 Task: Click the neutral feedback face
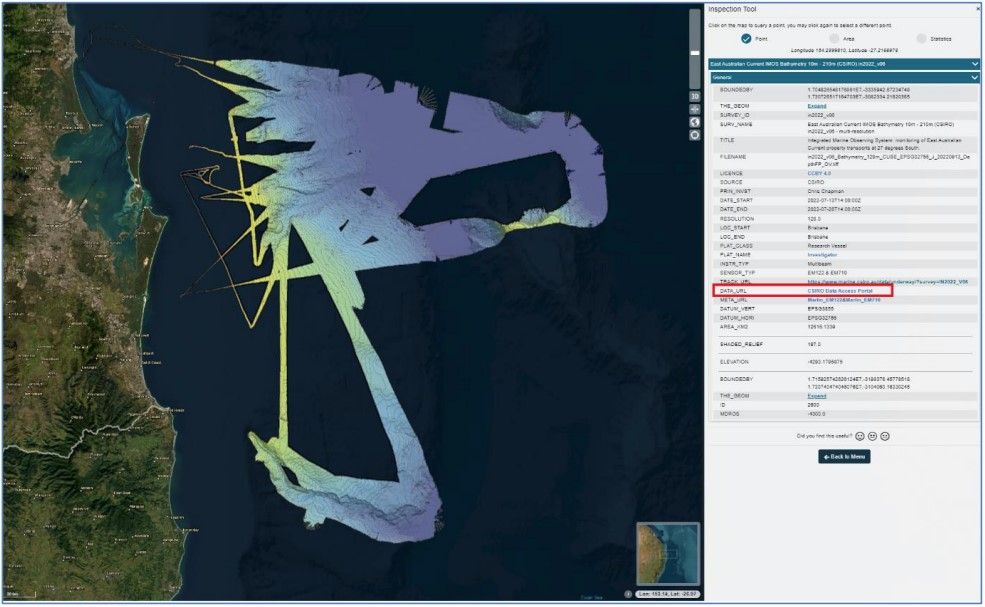872,436
